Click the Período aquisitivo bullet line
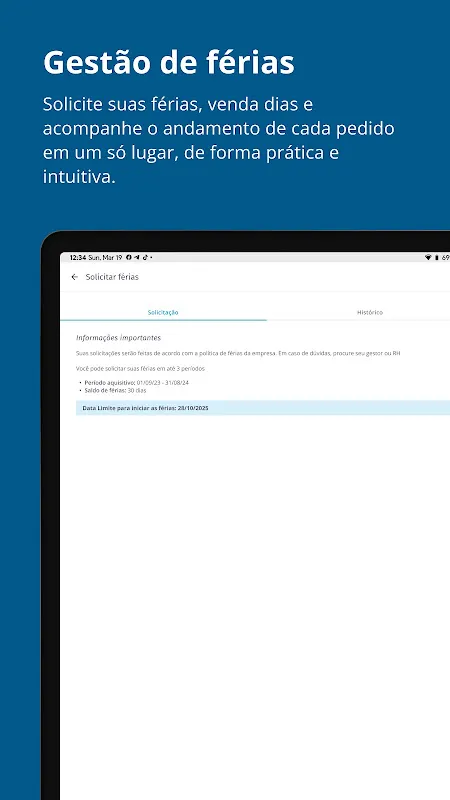Image resolution: width=450 pixels, height=800 pixels. tap(133, 382)
